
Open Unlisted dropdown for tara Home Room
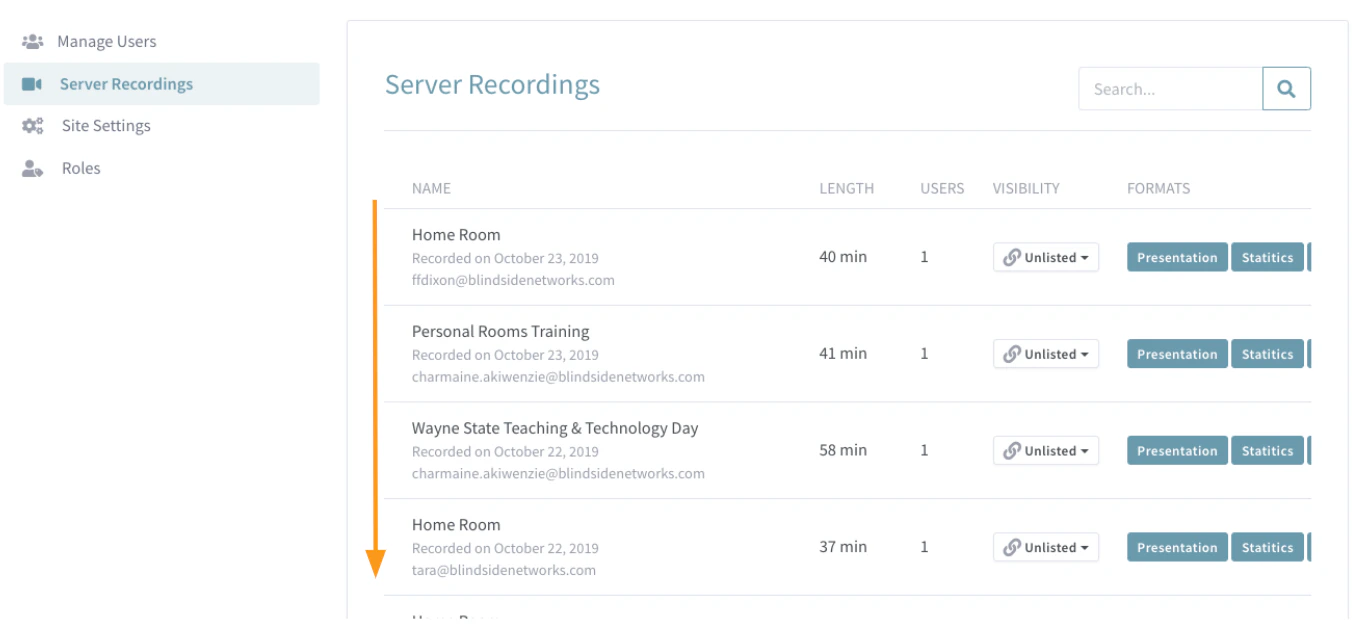pos(1045,547)
